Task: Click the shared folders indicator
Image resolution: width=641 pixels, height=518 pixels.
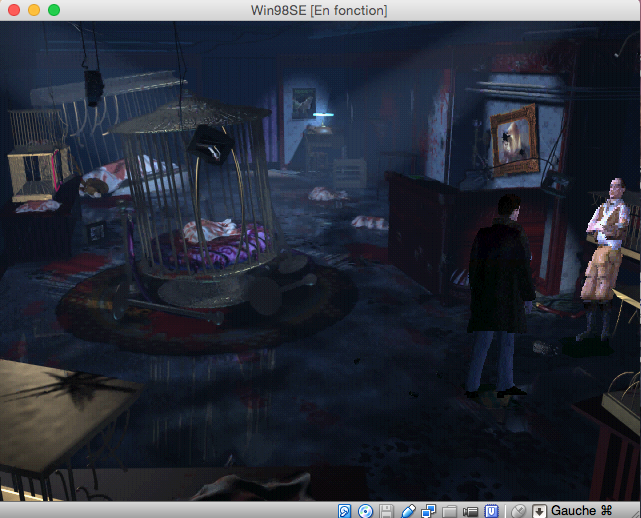Action: point(449,511)
